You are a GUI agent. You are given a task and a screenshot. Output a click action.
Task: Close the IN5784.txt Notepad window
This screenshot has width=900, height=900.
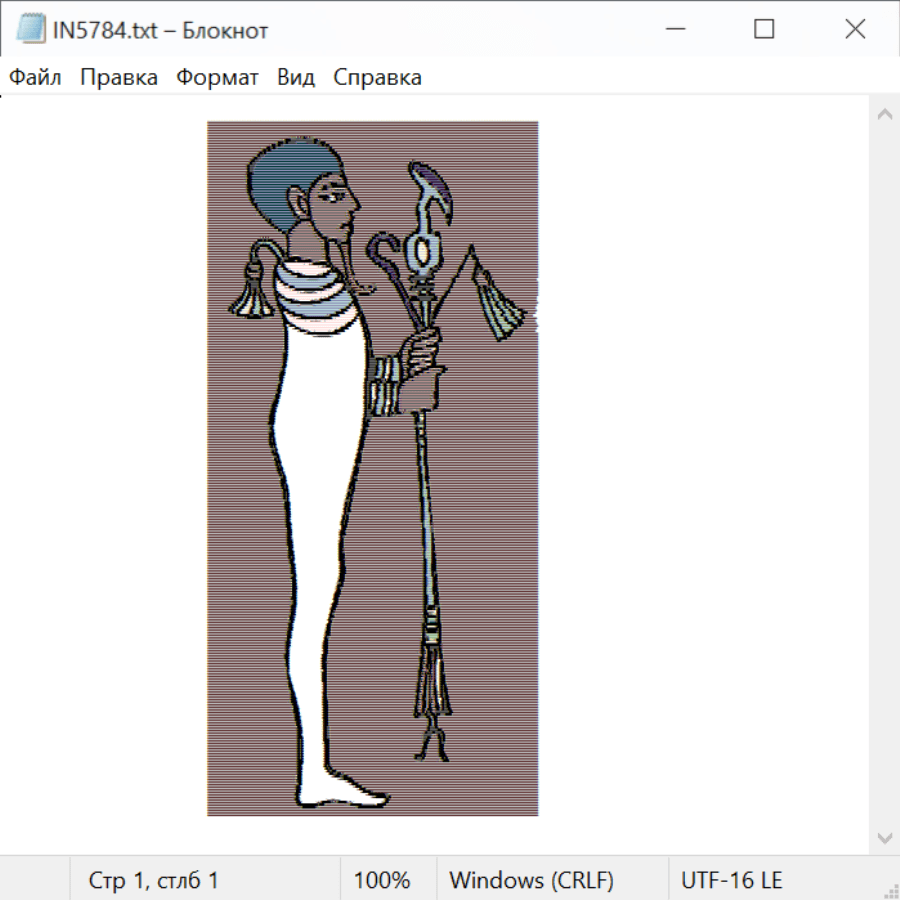pyautogui.click(x=855, y=30)
